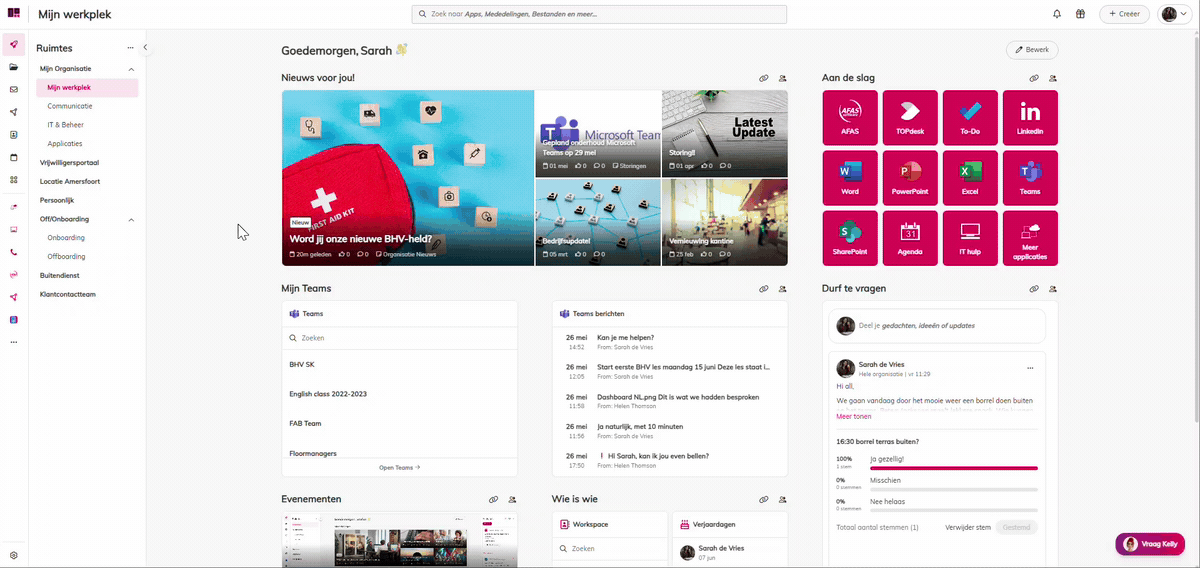
Task: Click the global search field
Action: [599, 14]
